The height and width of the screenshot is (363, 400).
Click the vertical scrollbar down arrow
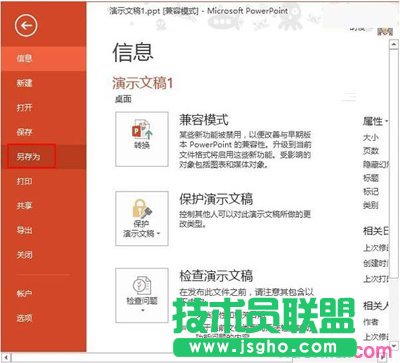pos(394,346)
